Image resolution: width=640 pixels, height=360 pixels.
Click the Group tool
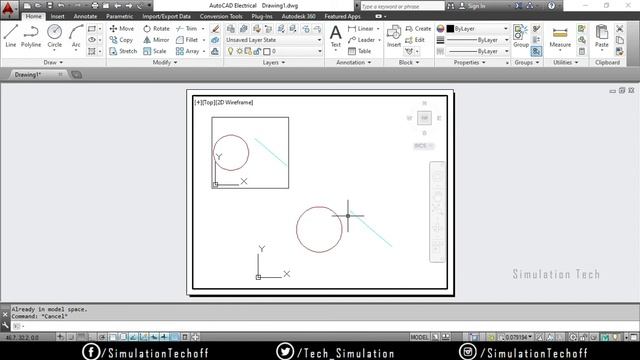[x=521, y=36]
